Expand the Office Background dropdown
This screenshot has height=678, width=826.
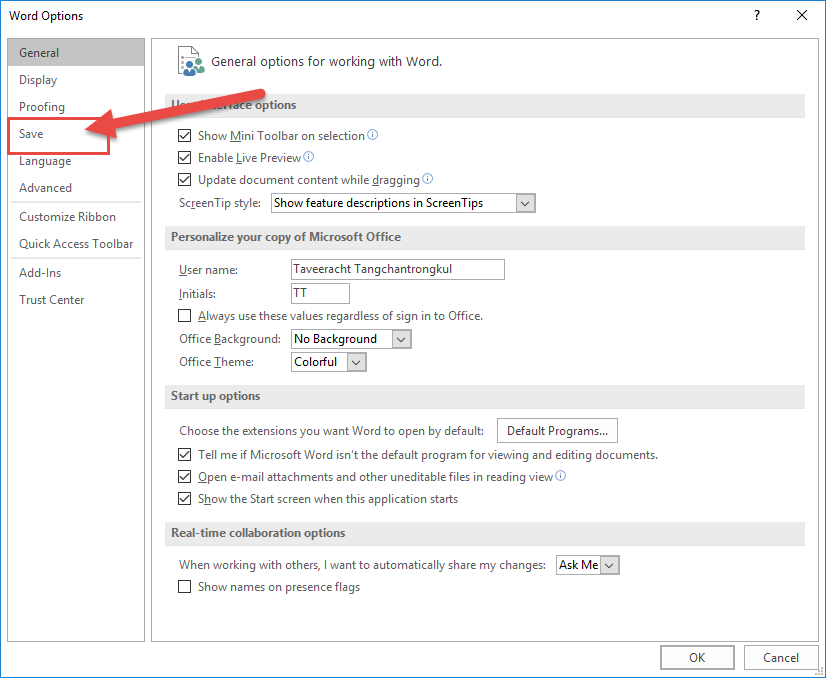point(401,339)
